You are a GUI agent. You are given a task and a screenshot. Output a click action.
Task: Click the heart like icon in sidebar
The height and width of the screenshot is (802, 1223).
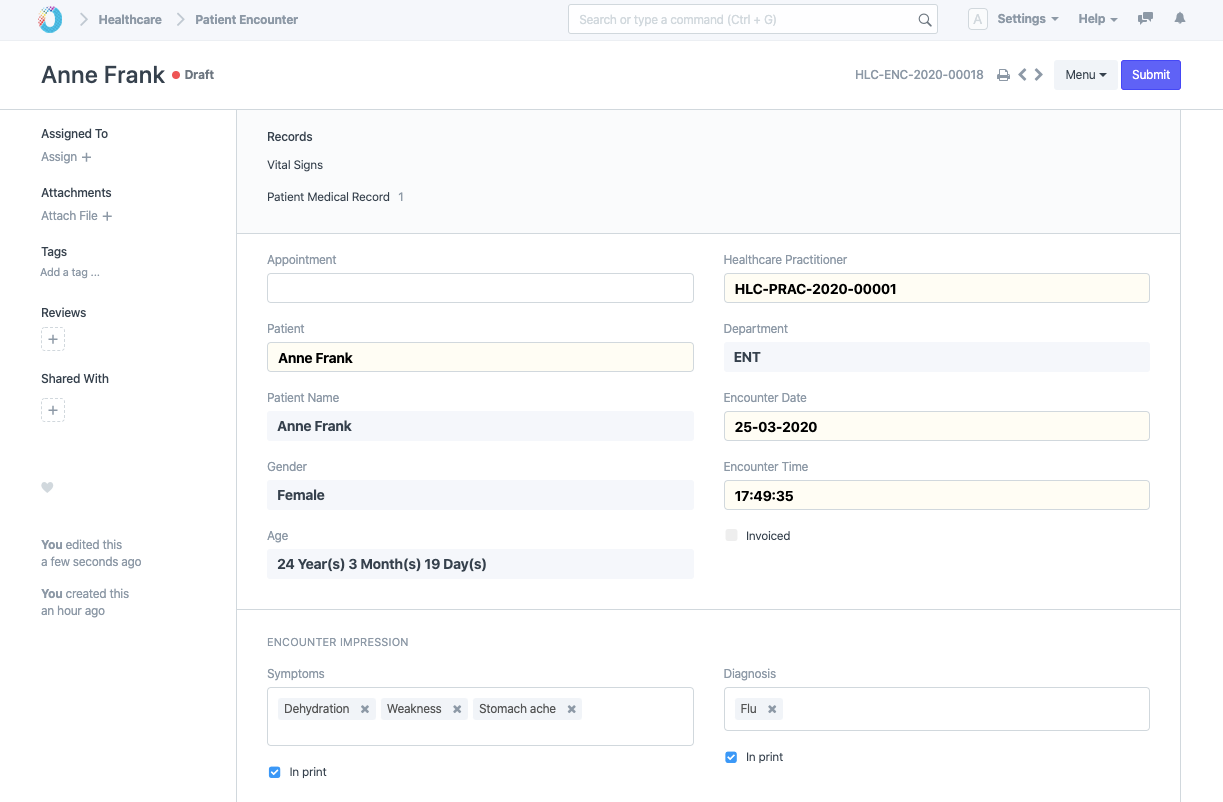(x=47, y=488)
